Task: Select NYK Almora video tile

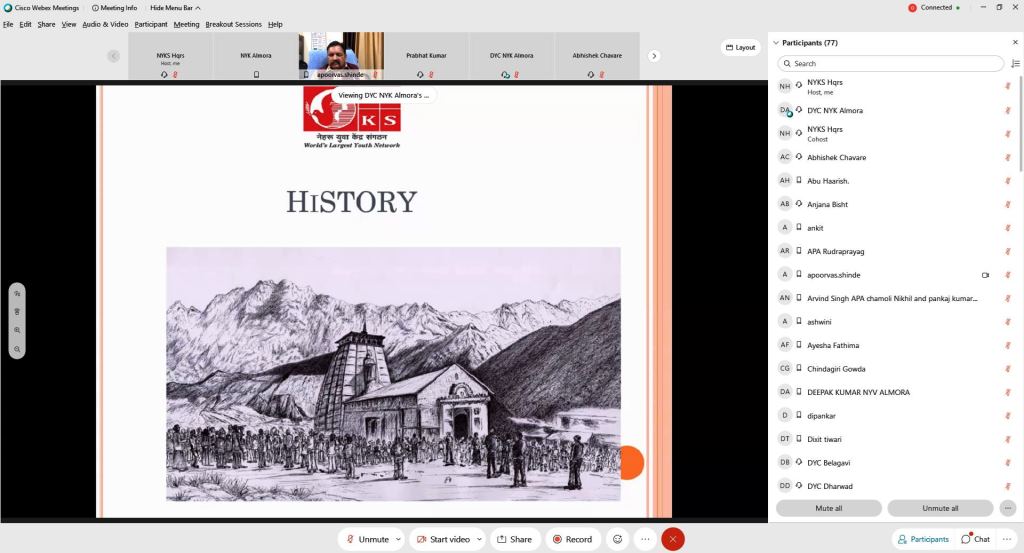Action: point(256,56)
